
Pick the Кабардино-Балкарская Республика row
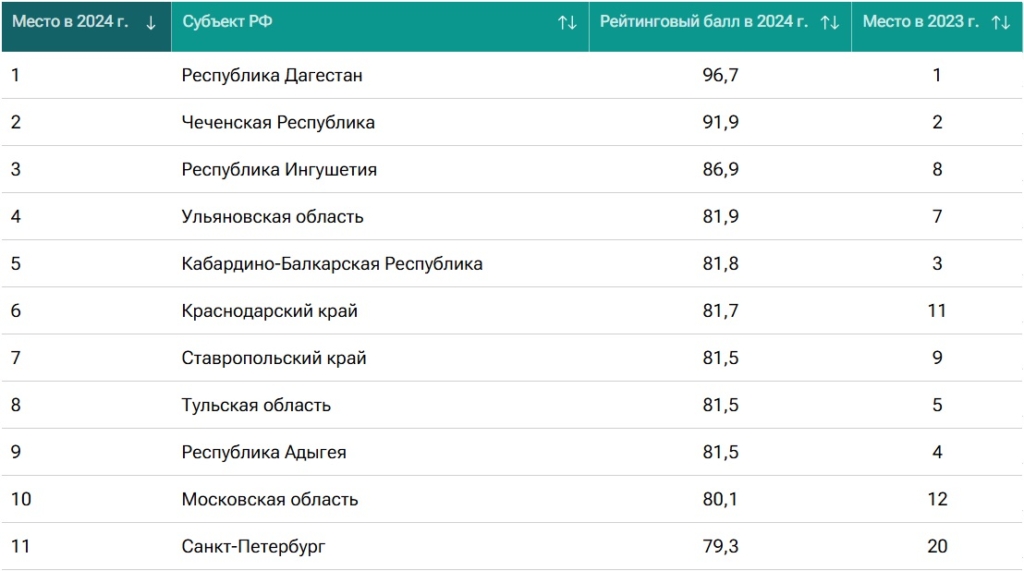[x=332, y=264]
